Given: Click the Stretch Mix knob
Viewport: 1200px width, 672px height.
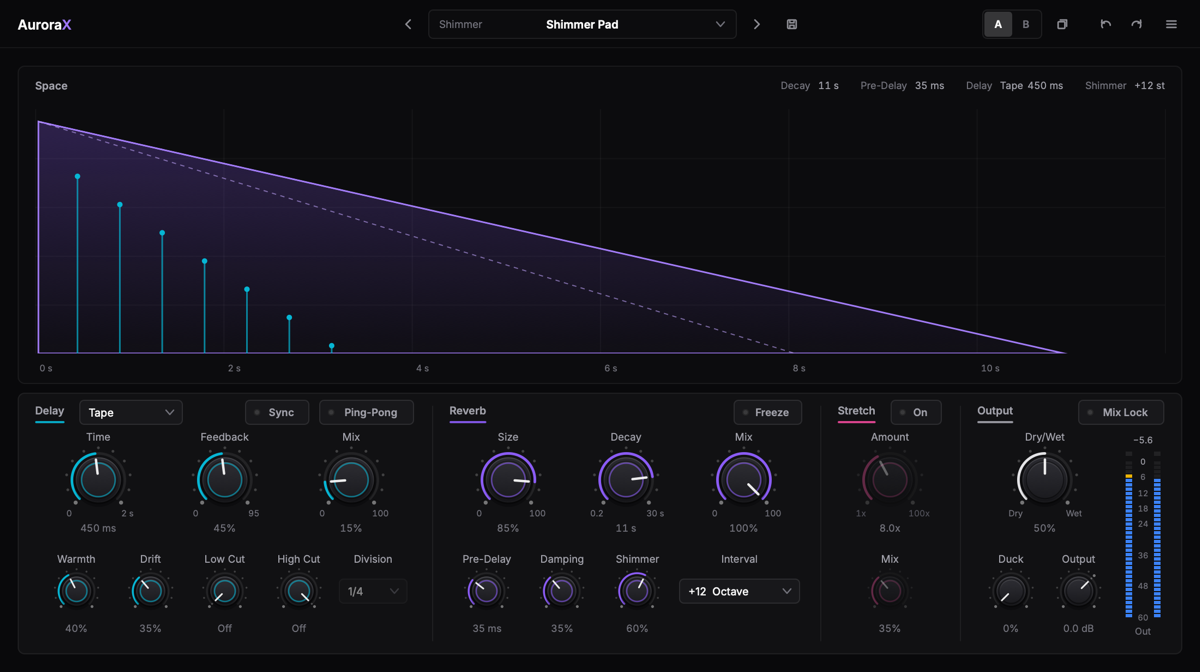Looking at the screenshot, I should tap(889, 591).
